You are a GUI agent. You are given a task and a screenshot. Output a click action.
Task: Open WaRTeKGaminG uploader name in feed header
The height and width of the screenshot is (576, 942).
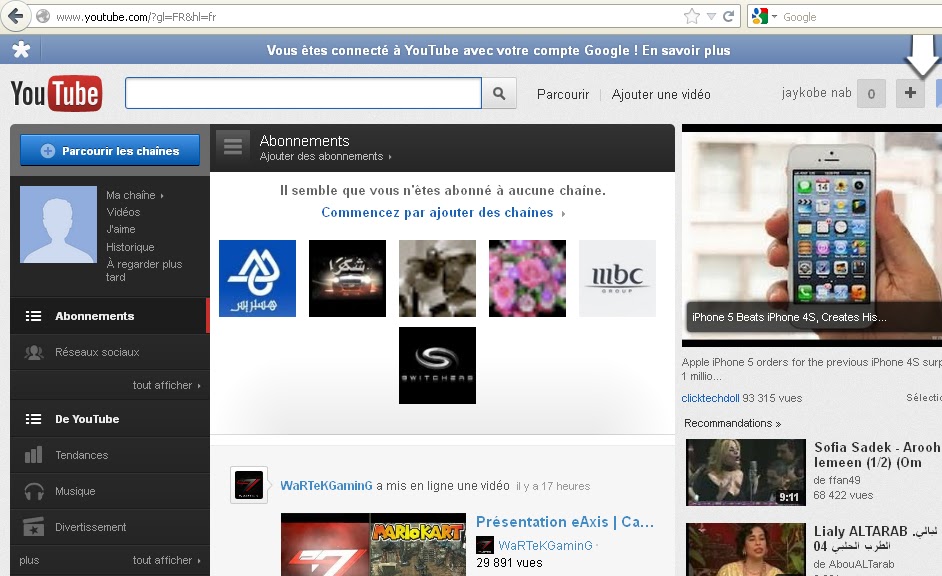[326, 485]
